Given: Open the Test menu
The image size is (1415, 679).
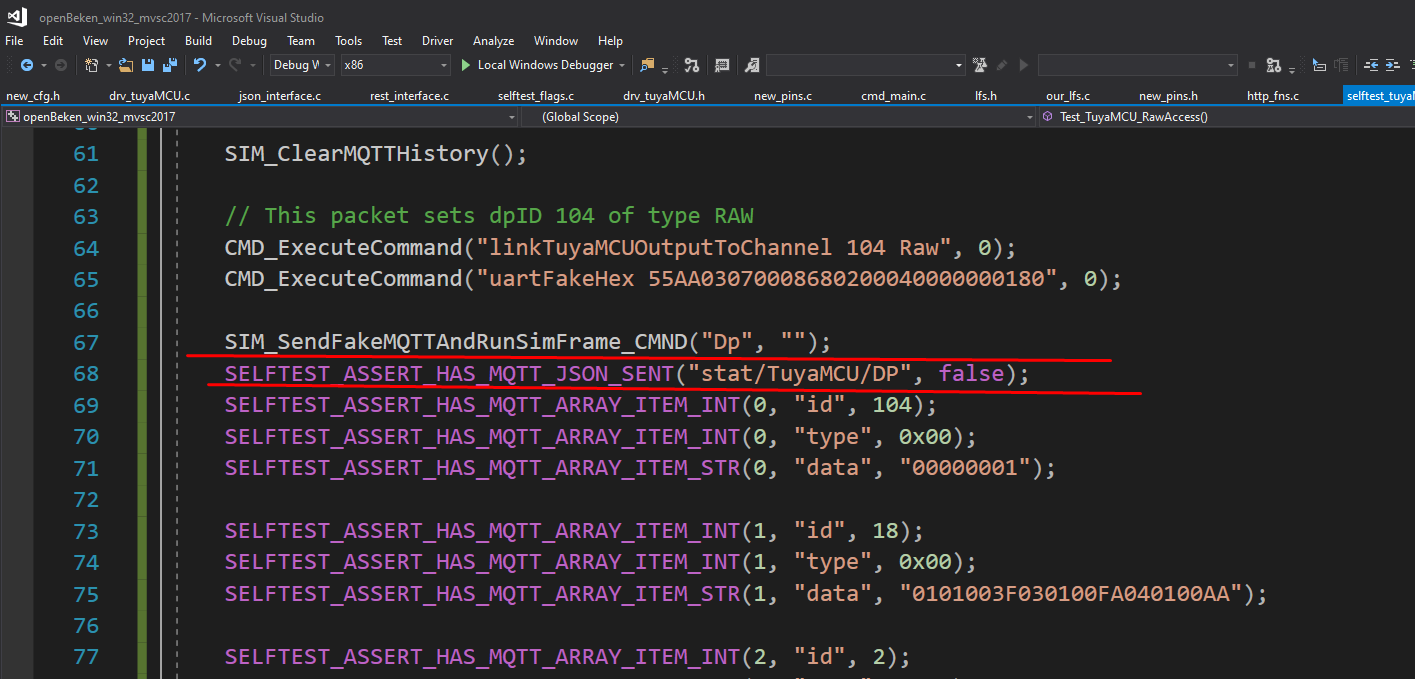Looking at the screenshot, I should (x=392, y=41).
